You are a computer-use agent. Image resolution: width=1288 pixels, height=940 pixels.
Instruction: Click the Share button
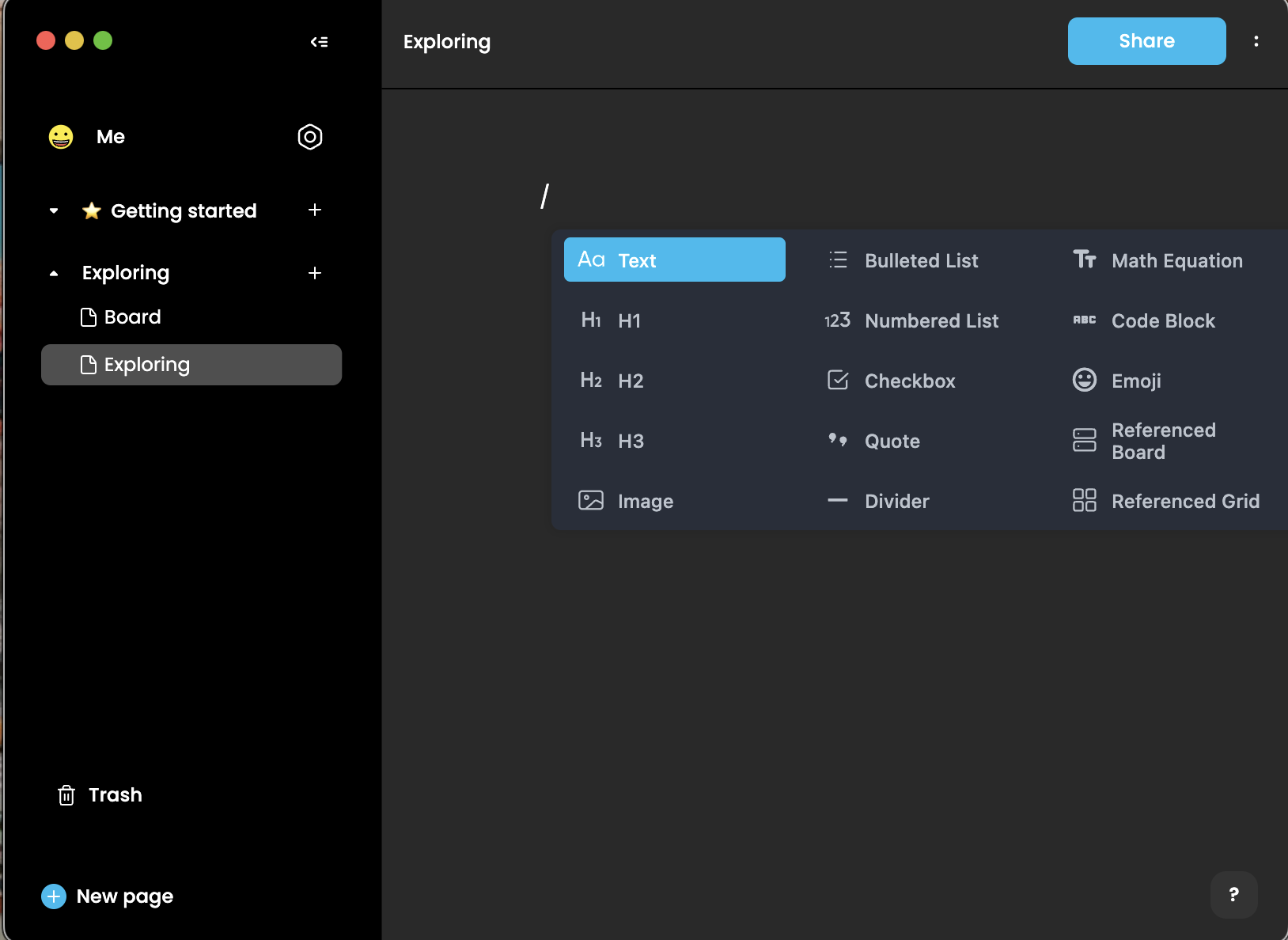point(1146,40)
